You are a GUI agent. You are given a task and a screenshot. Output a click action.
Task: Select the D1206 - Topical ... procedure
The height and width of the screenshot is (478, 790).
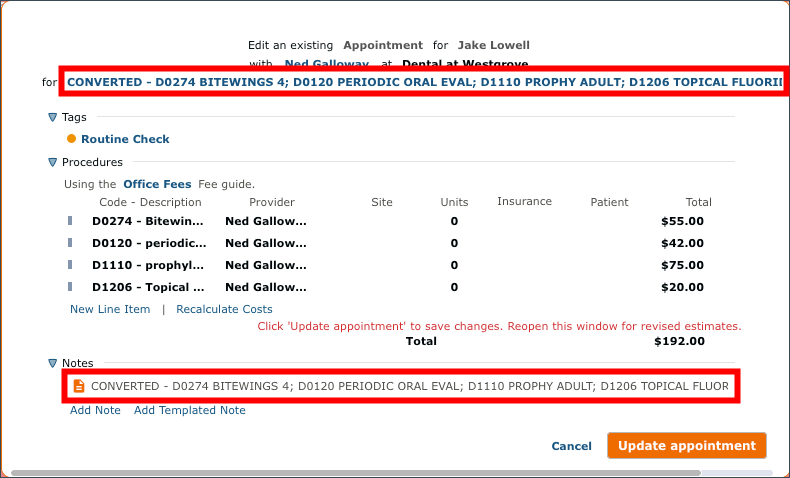click(x=148, y=287)
